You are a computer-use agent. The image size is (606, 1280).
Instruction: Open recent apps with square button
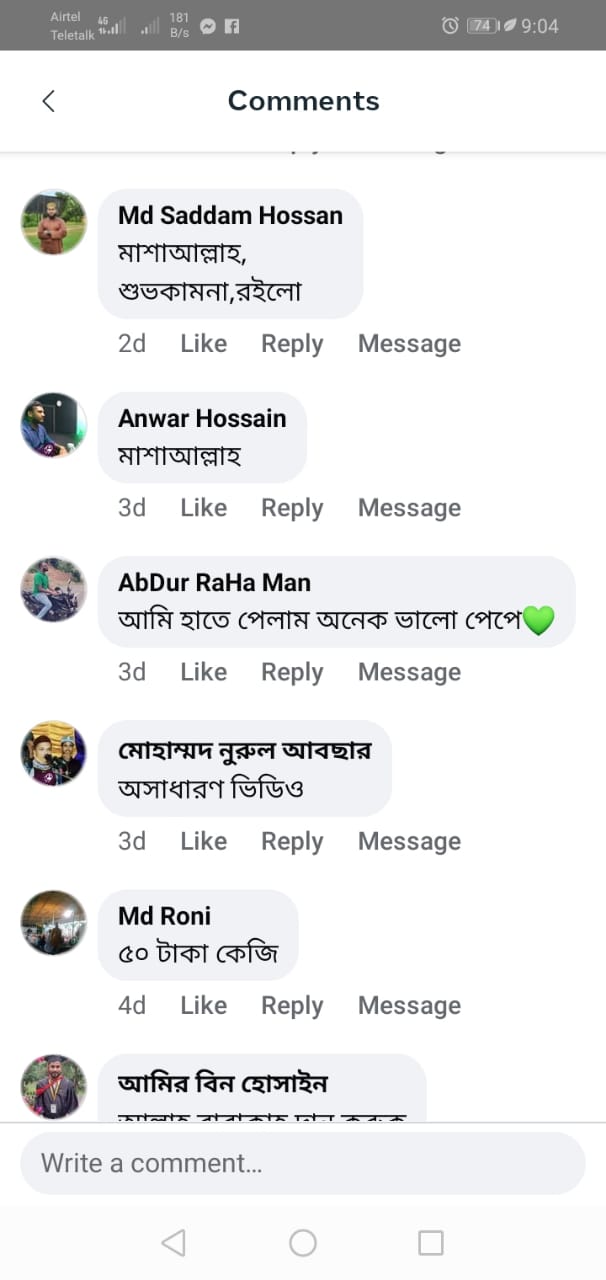430,1242
